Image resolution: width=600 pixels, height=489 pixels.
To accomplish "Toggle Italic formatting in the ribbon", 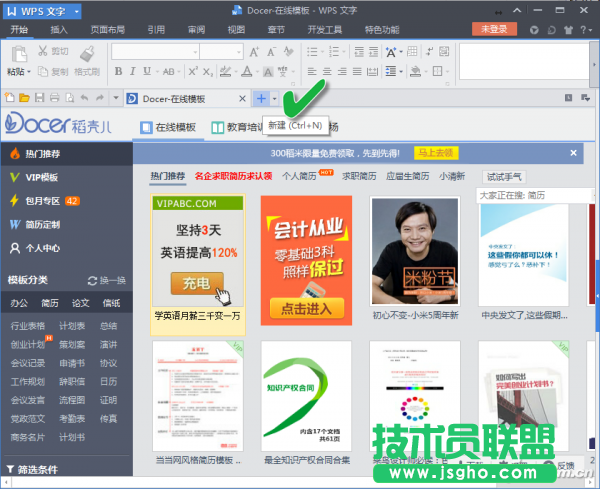I will 132,71.
